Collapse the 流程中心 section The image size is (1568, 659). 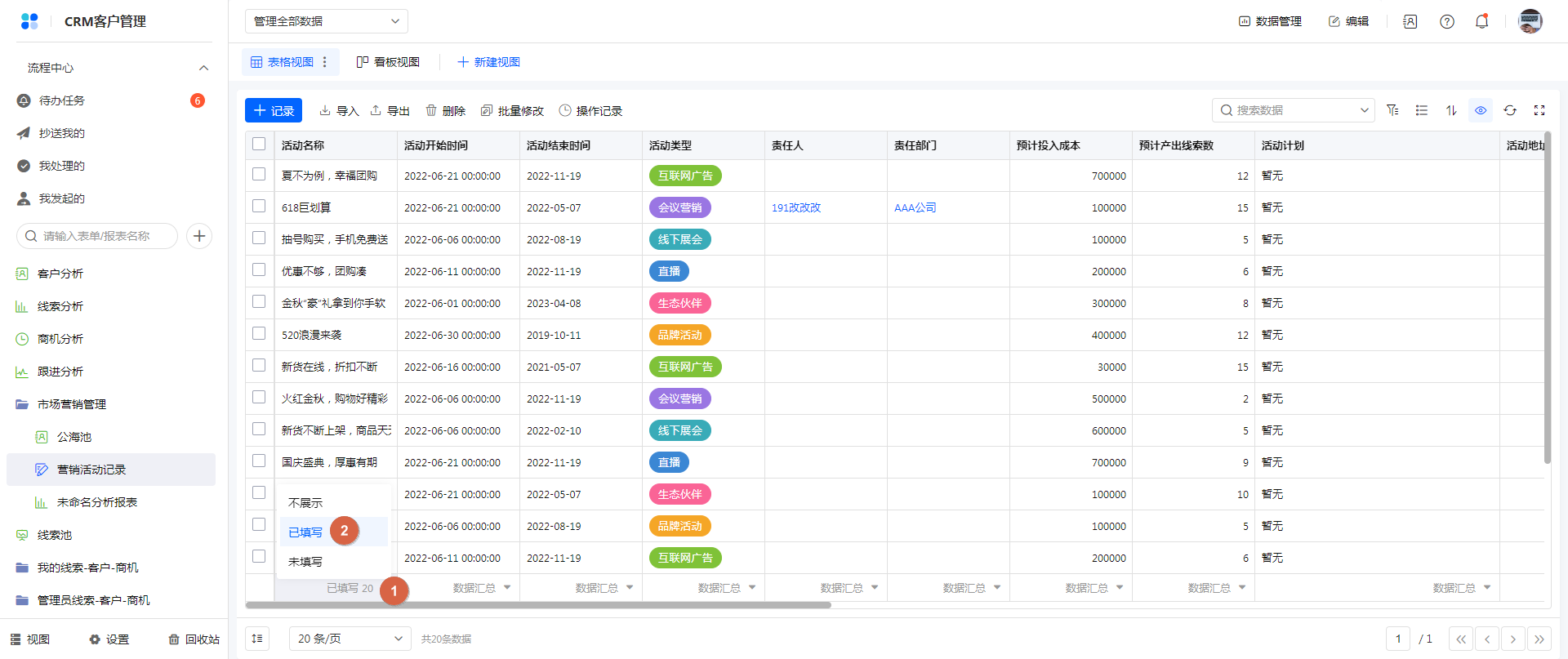203,68
